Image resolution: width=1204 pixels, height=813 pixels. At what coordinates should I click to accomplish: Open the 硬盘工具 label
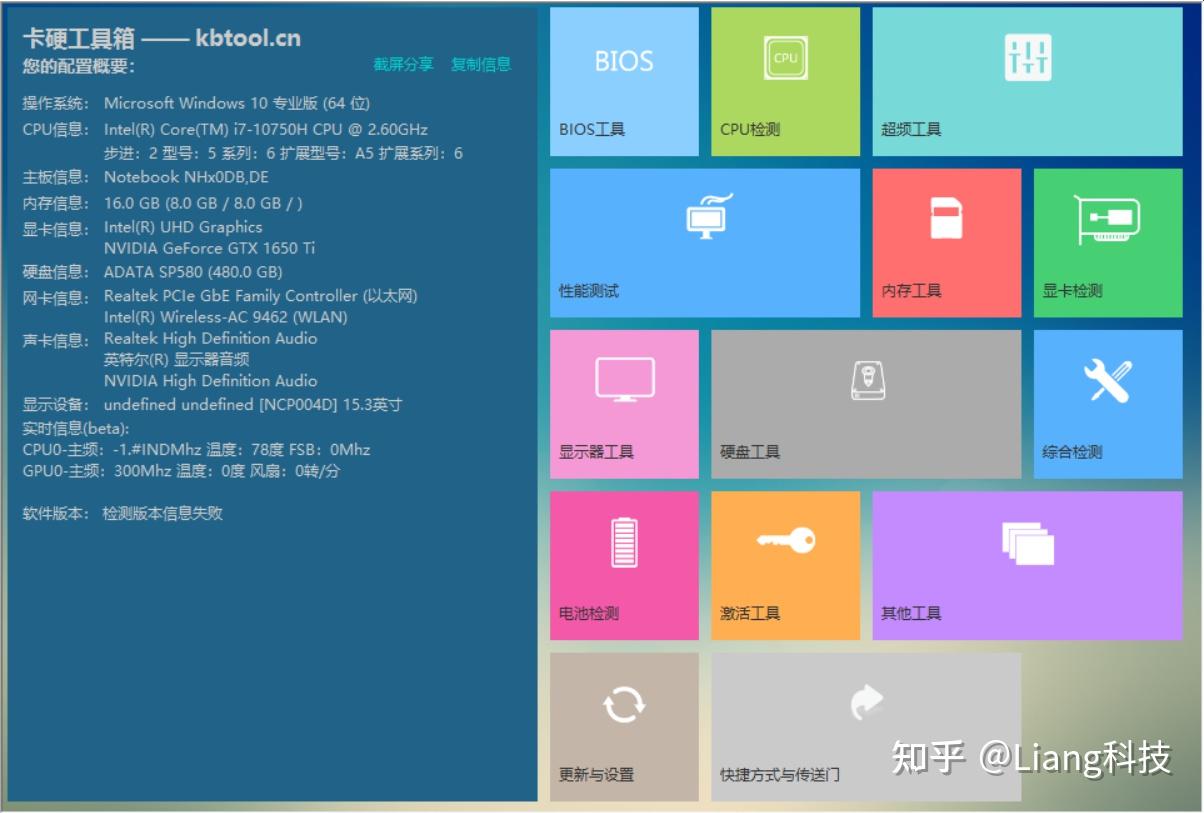tap(750, 452)
